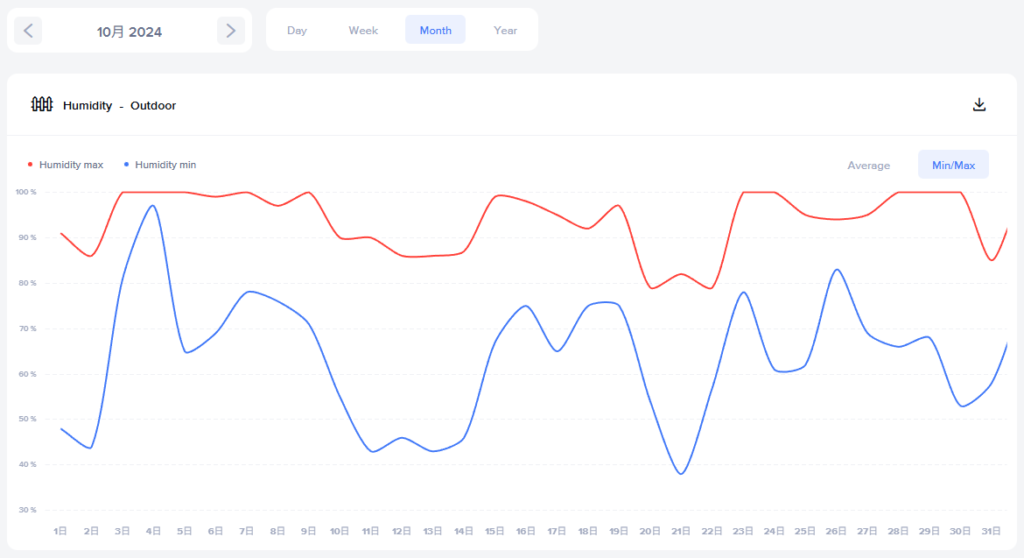
Task: Open the 10月 2024 date picker
Action: 129,31
